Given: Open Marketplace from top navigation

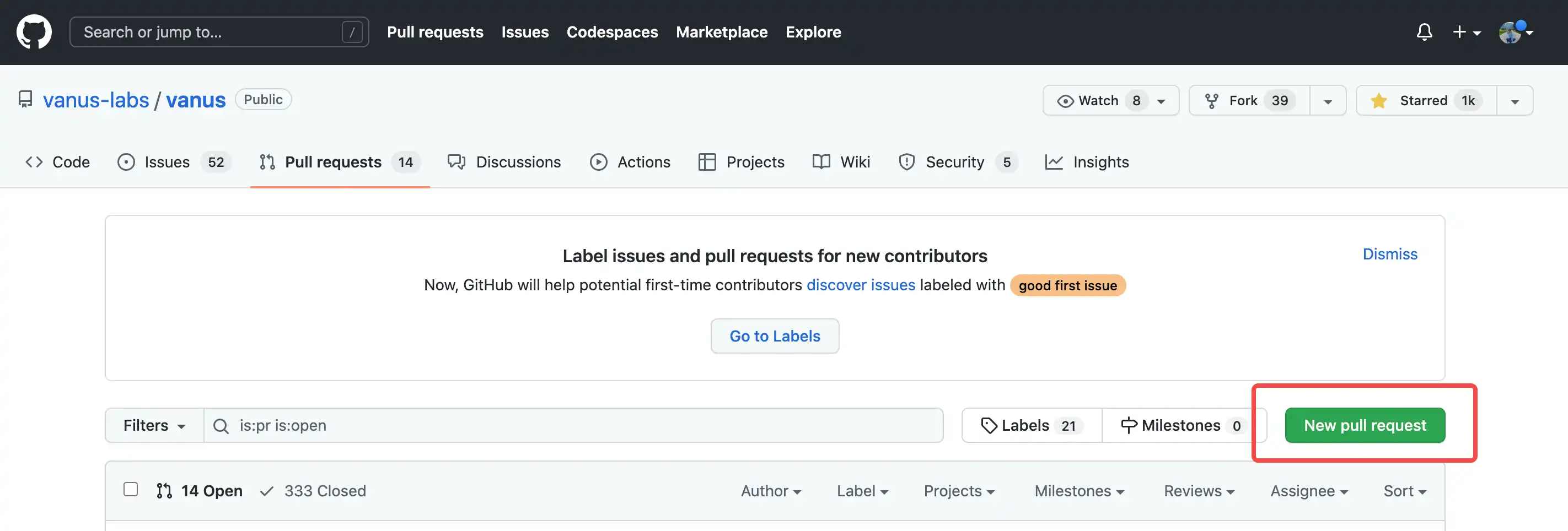Looking at the screenshot, I should click(721, 32).
